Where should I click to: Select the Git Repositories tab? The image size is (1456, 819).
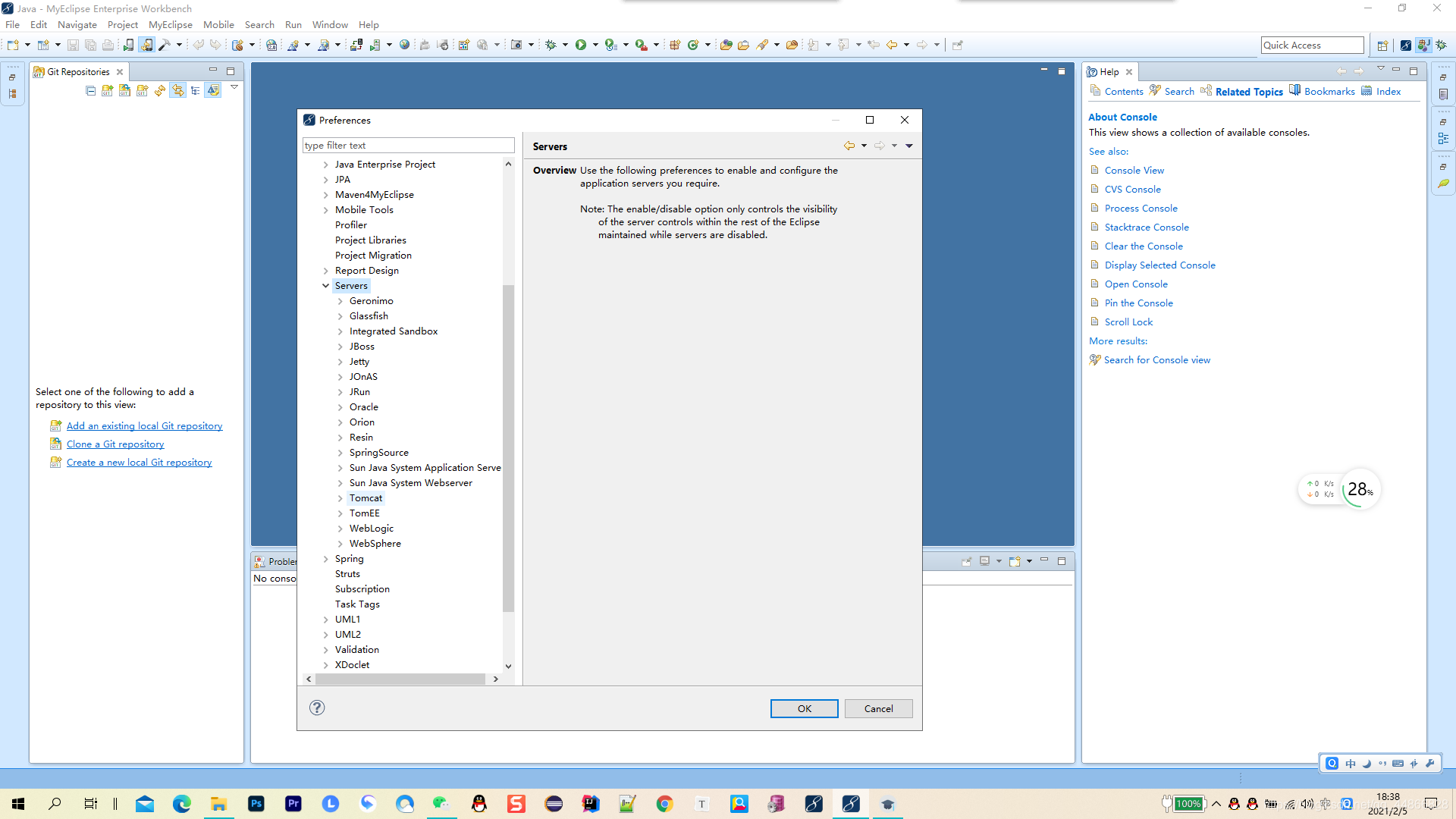(78, 72)
